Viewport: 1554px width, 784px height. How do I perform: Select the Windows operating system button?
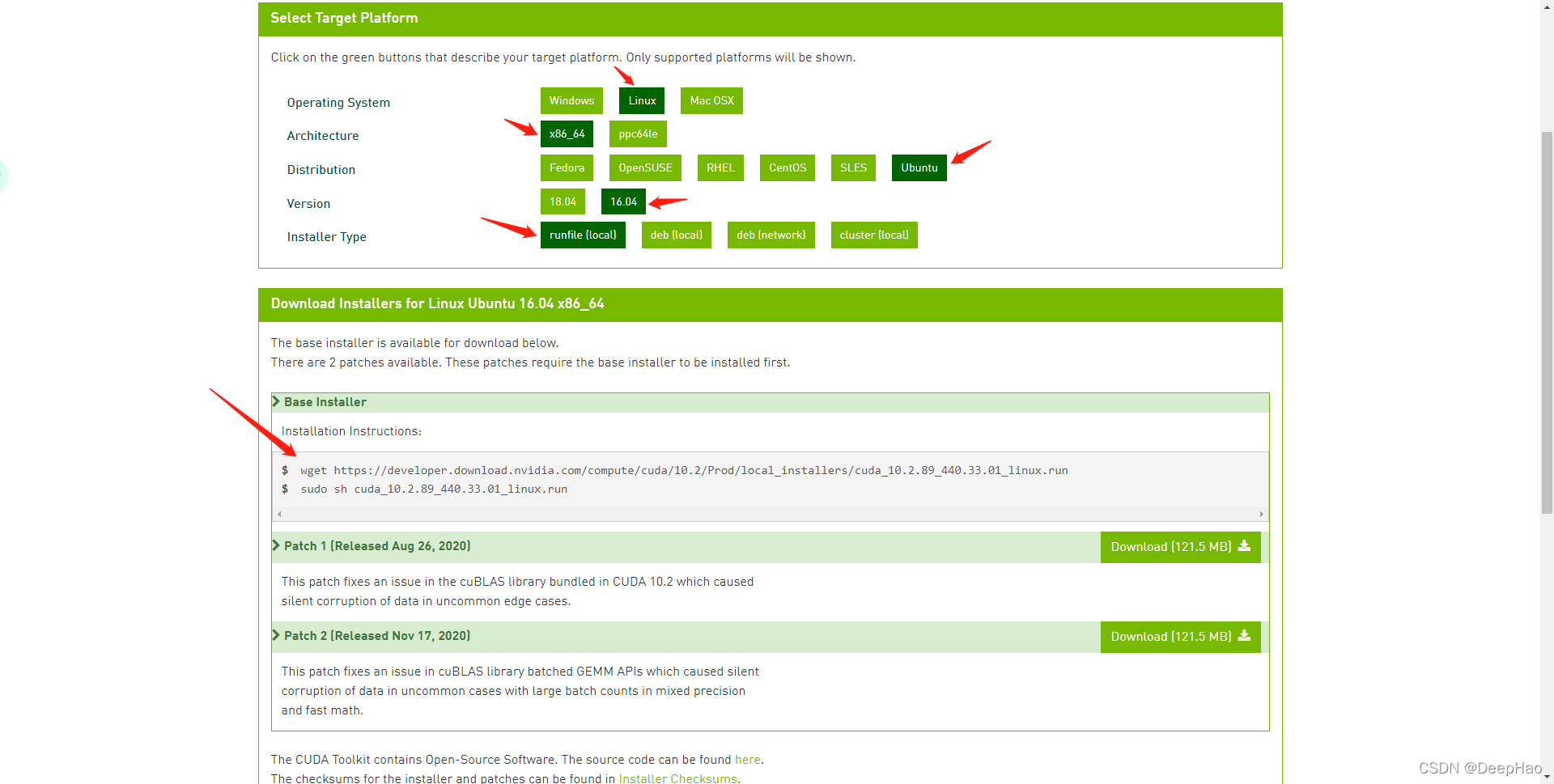click(x=571, y=101)
